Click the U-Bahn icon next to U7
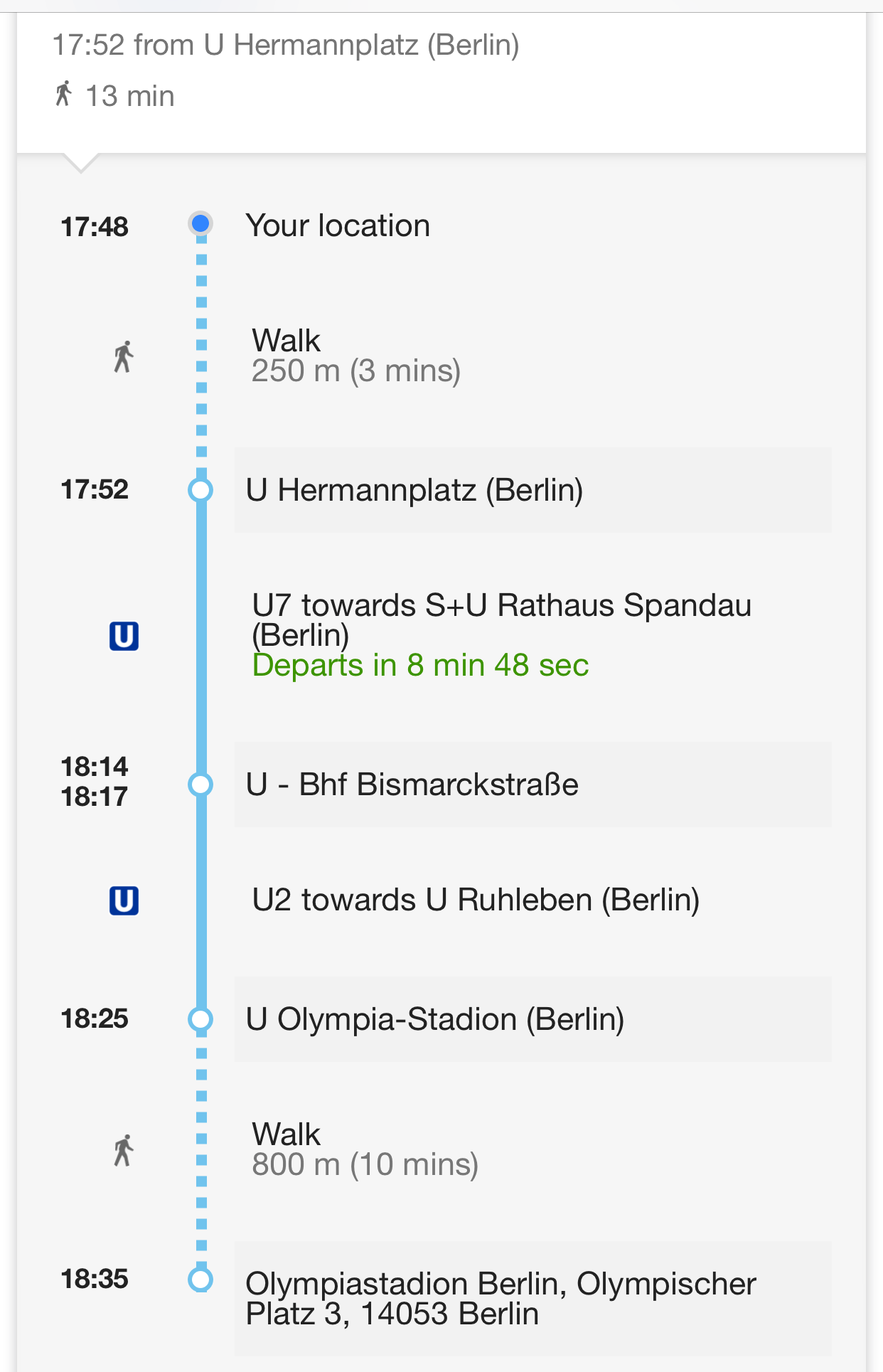The height and width of the screenshot is (1372, 883). point(124,636)
